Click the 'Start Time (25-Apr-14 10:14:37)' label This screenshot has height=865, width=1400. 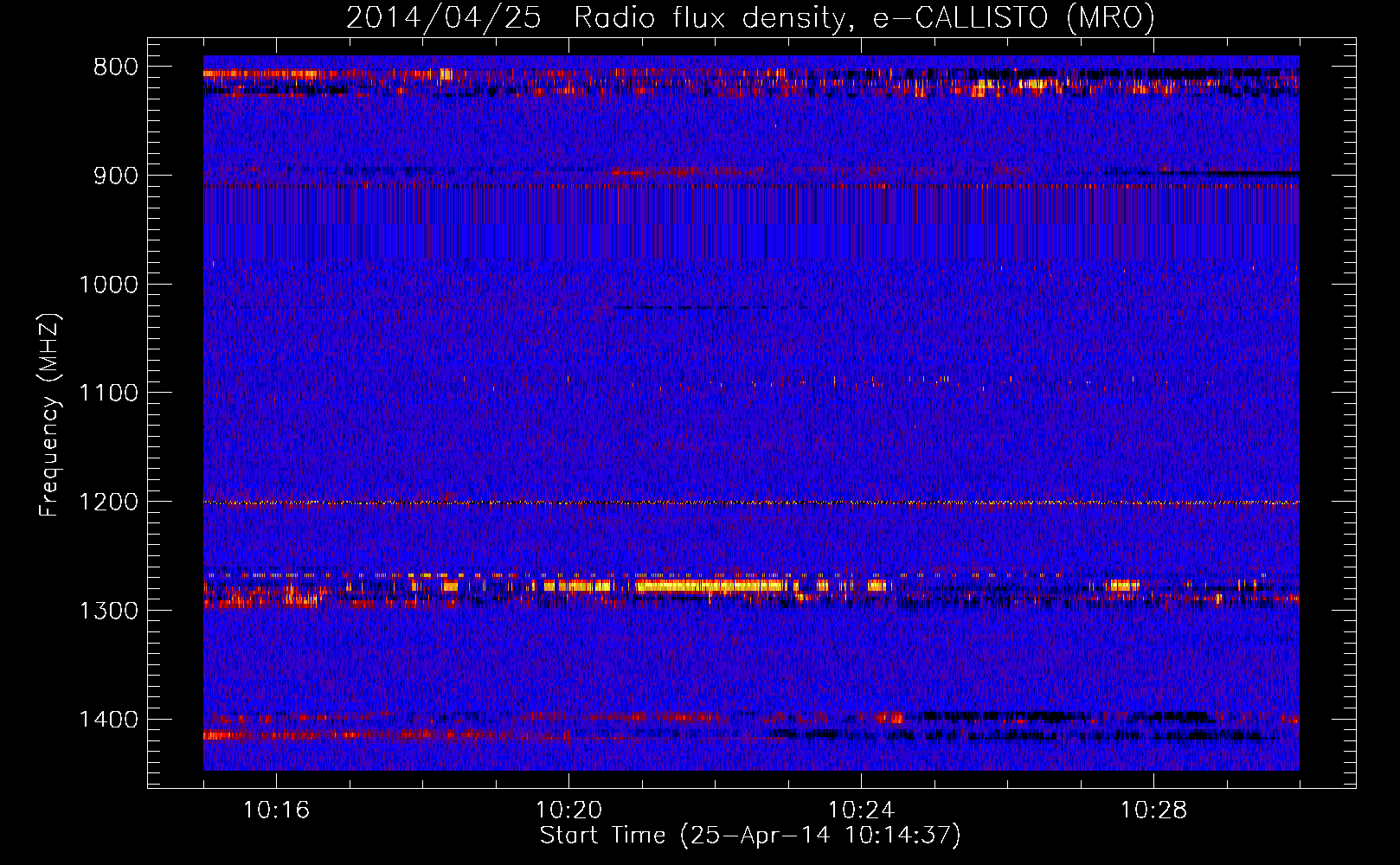pos(750,836)
